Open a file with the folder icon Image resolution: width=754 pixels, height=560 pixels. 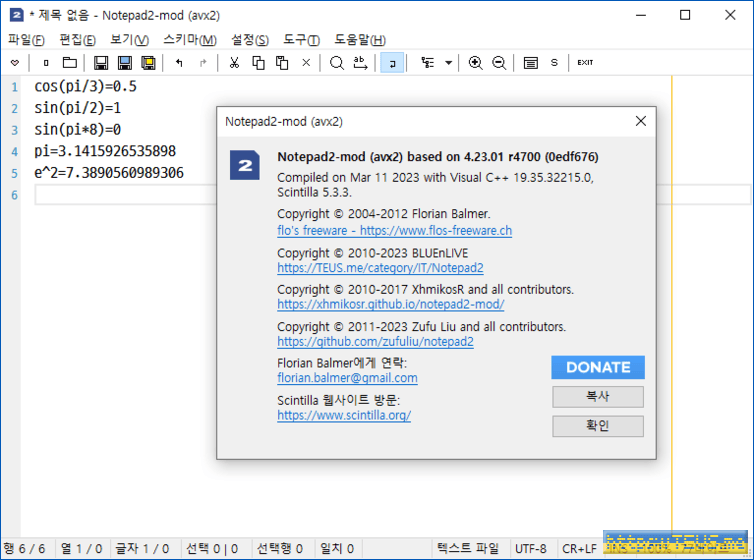click(x=70, y=63)
